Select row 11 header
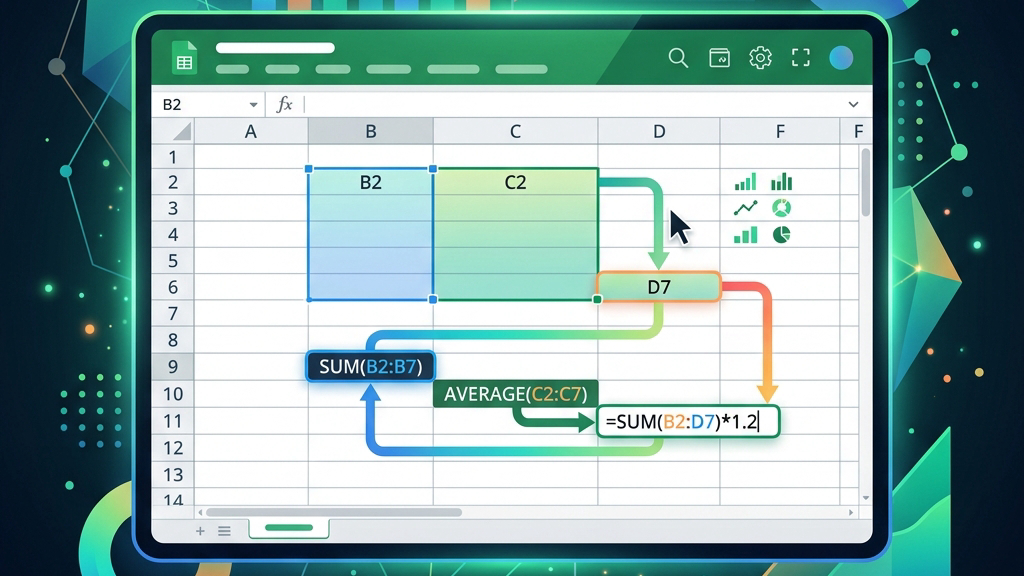 click(x=172, y=421)
